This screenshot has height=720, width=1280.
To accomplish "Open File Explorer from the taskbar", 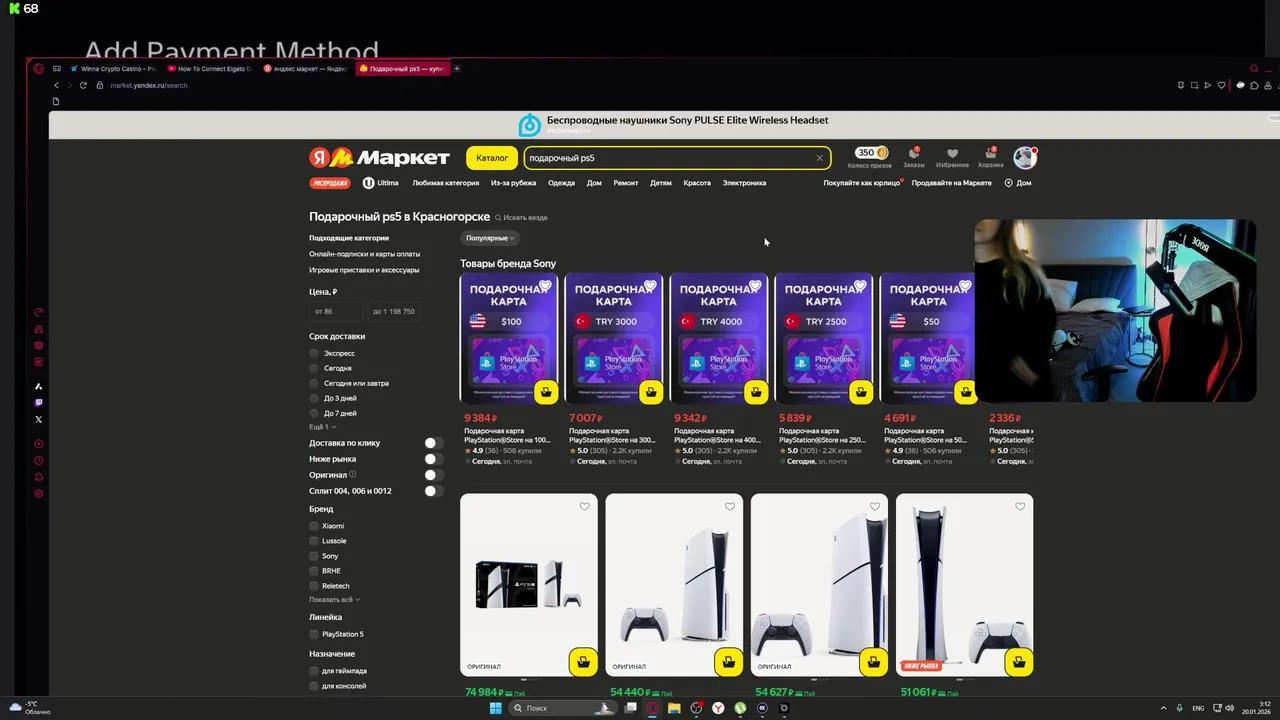I will pos(674,708).
